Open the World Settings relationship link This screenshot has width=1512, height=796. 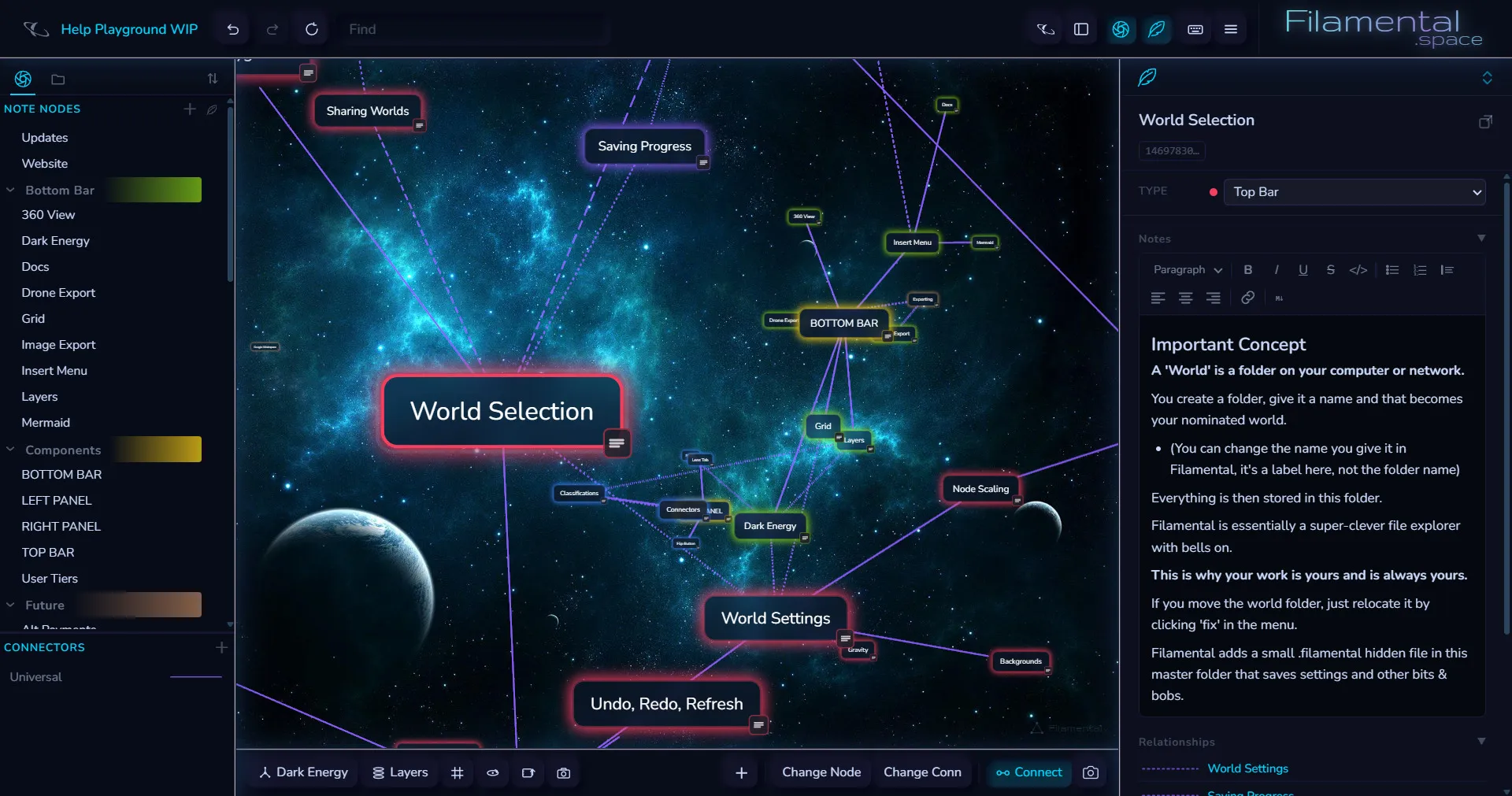point(1248,768)
